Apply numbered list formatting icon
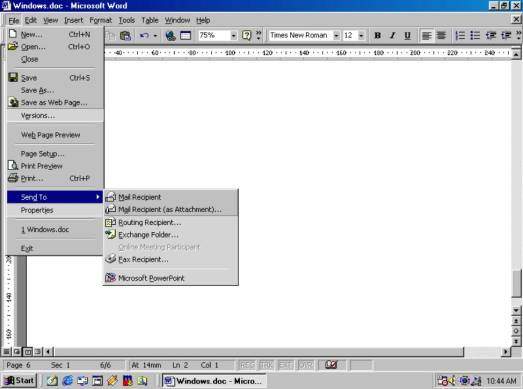Image resolution: width=523 pixels, height=389 pixels. tap(460, 35)
